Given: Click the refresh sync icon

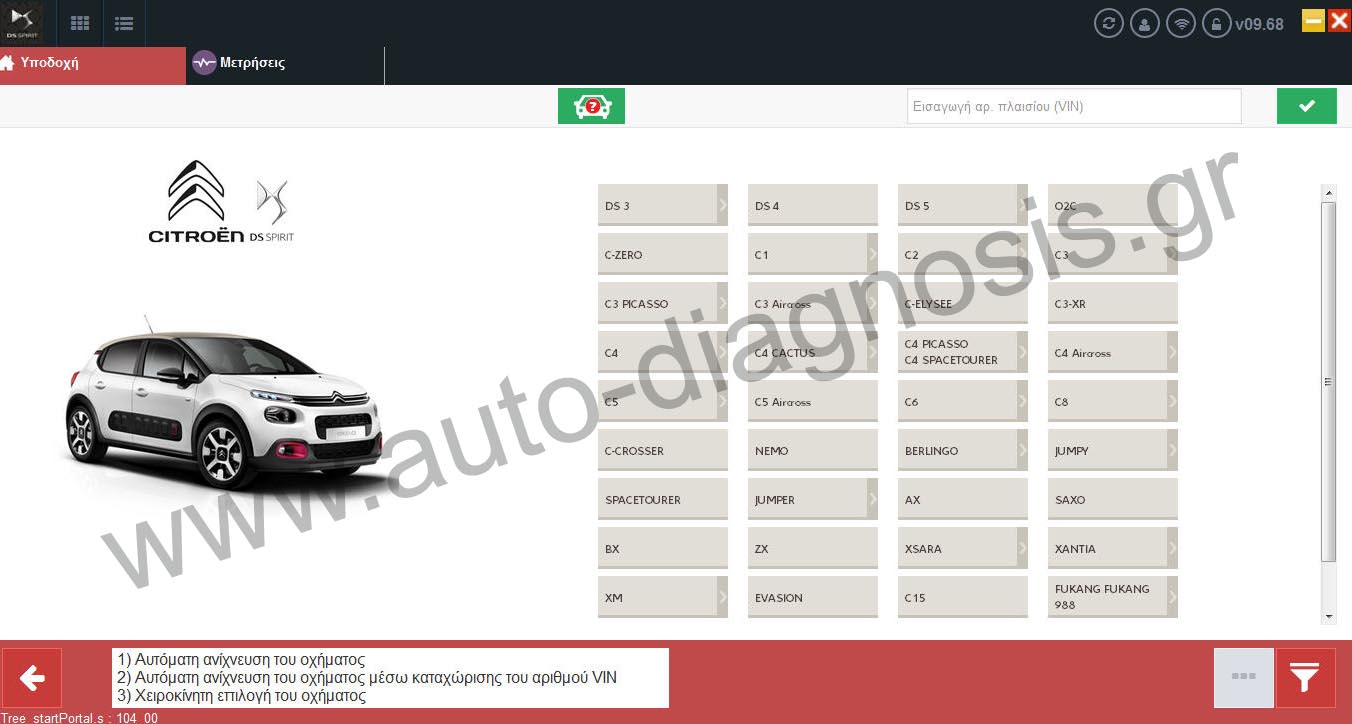Looking at the screenshot, I should (x=1109, y=23).
